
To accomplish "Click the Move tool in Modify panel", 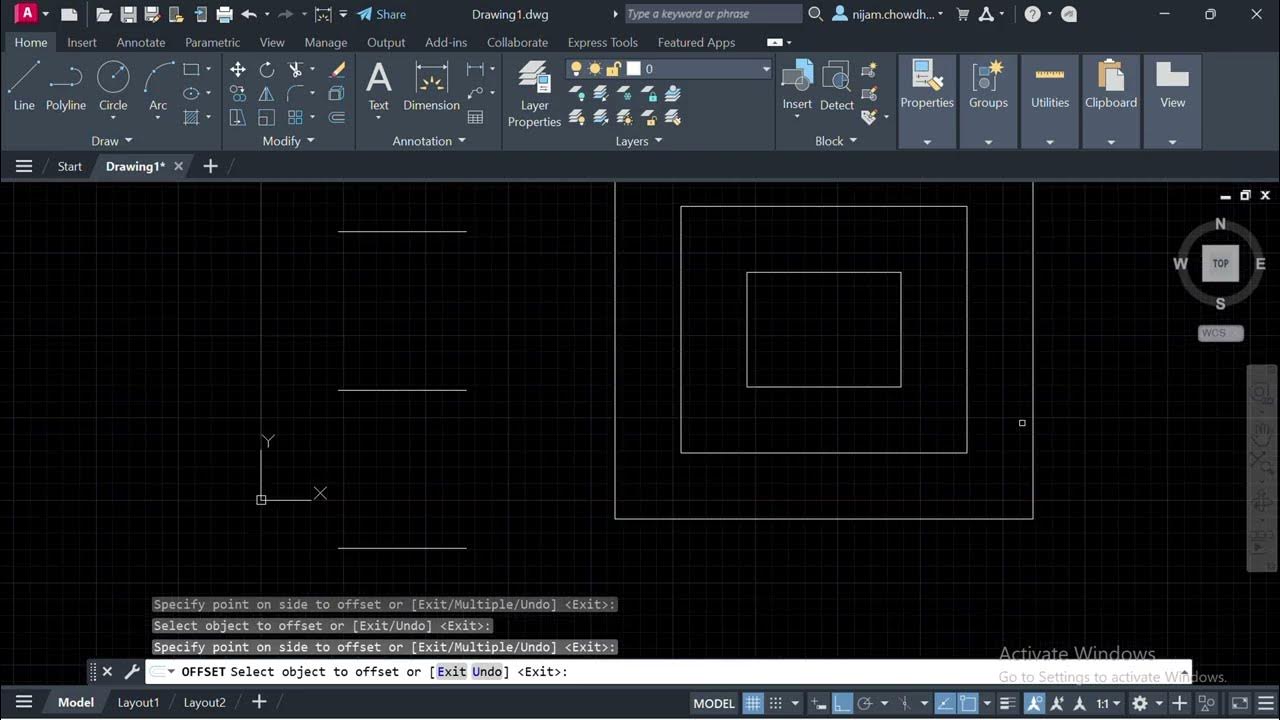I will 238,69.
